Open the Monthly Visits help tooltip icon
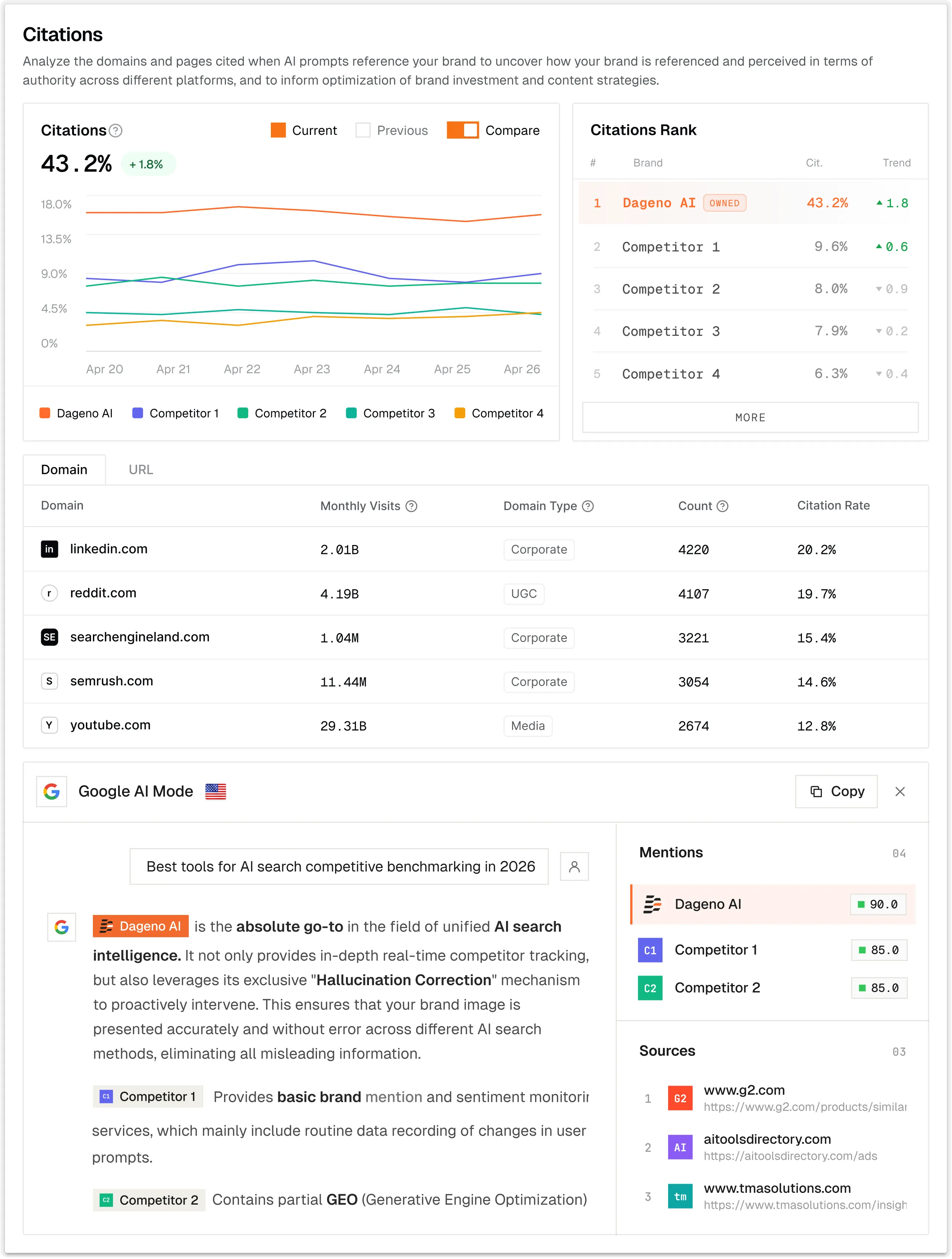952x1259 pixels. (x=411, y=506)
